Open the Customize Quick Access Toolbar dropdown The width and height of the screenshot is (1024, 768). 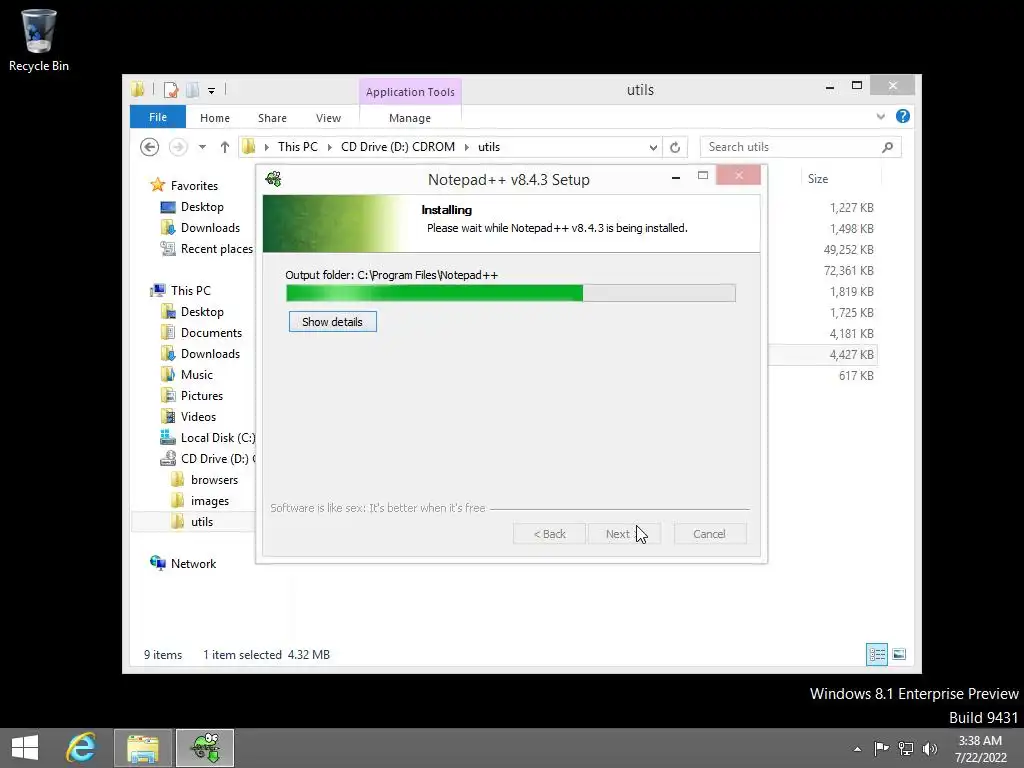(212, 91)
